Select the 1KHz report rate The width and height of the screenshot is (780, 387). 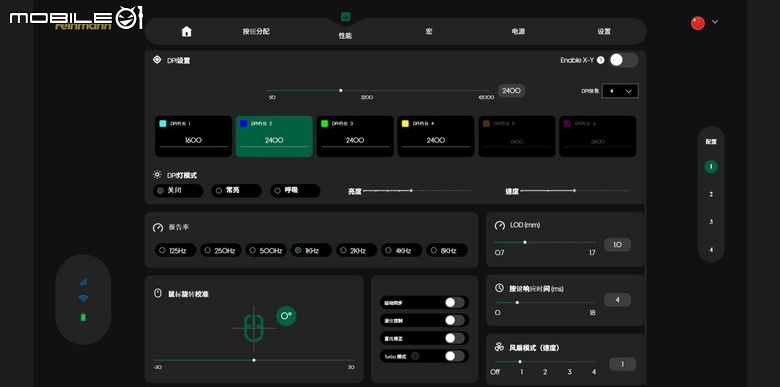click(x=311, y=250)
